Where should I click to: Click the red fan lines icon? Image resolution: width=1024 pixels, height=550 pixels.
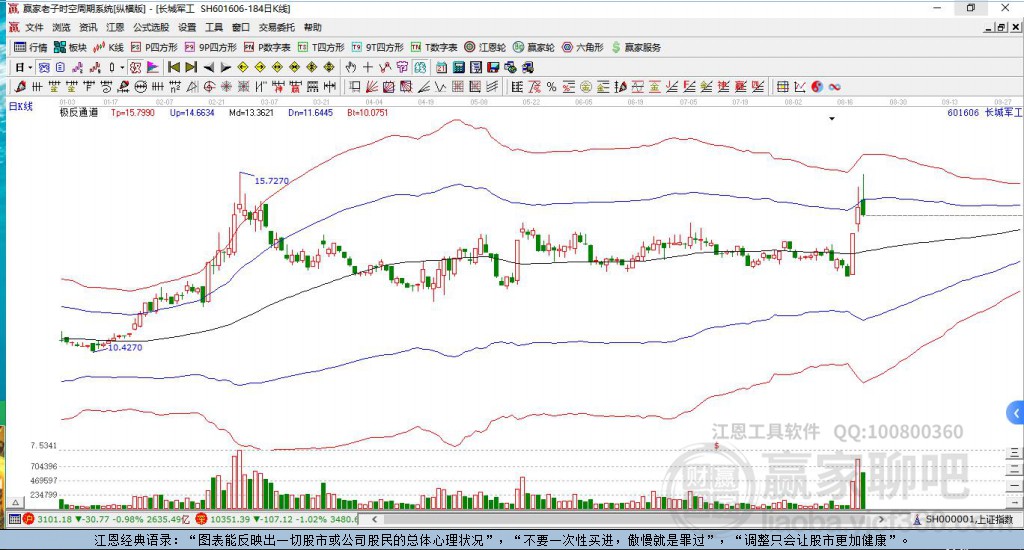click(x=372, y=86)
